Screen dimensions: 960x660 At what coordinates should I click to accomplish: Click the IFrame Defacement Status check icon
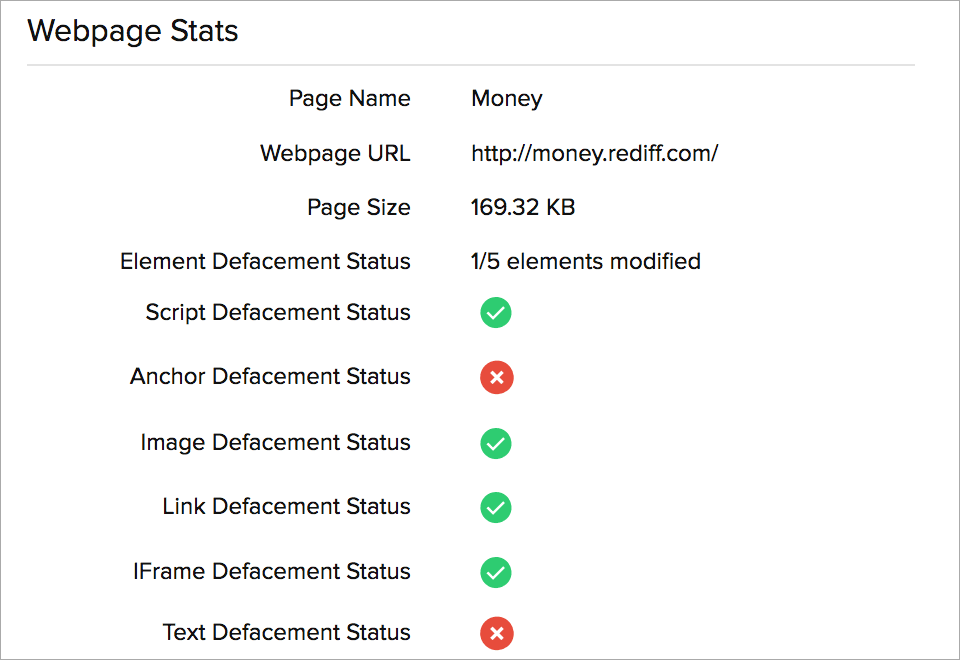coord(496,572)
